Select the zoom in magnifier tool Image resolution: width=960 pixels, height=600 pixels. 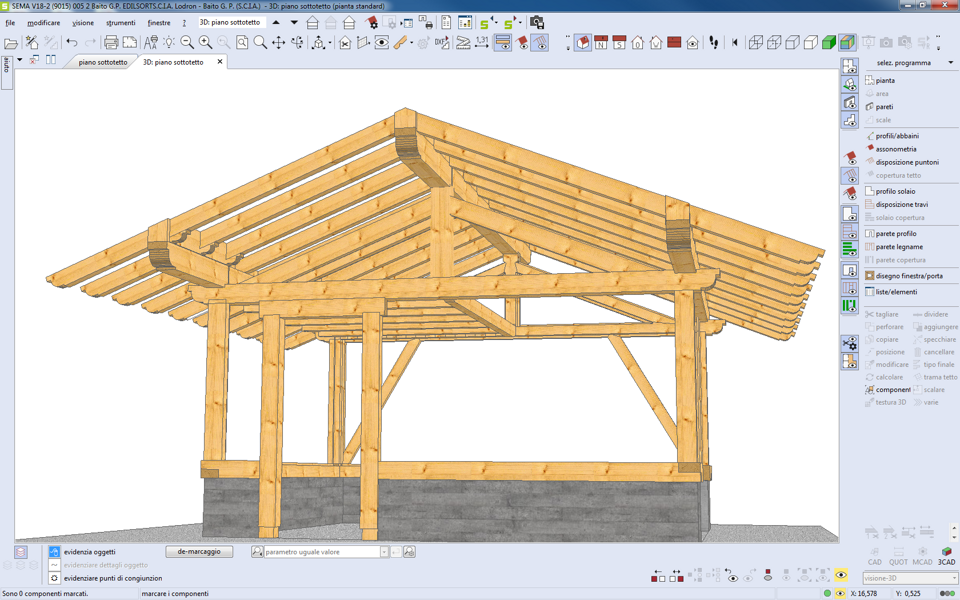click(205, 43)
